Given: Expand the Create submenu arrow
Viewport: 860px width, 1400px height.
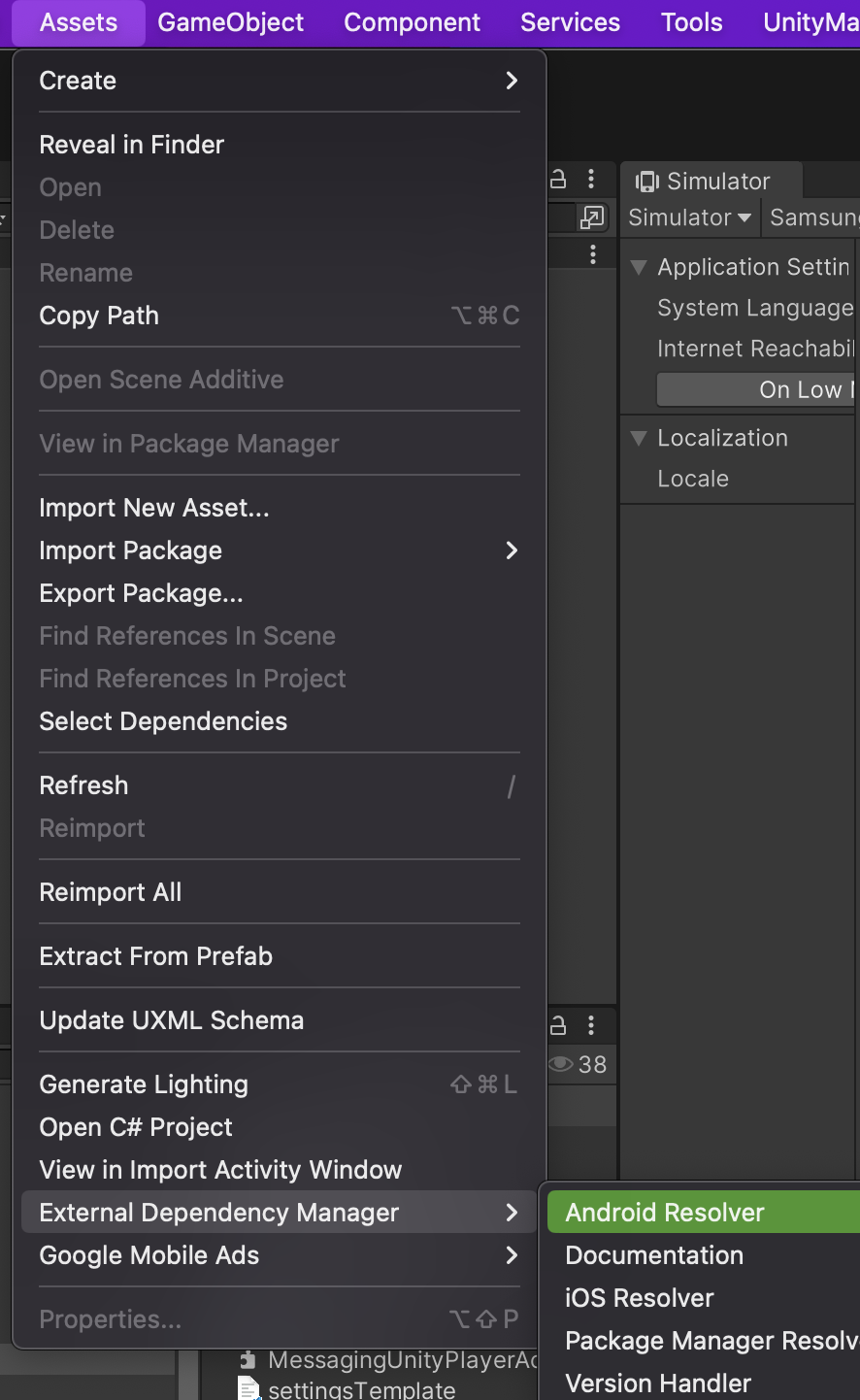Looking at the screenshot, I should (x=512, y=81).
